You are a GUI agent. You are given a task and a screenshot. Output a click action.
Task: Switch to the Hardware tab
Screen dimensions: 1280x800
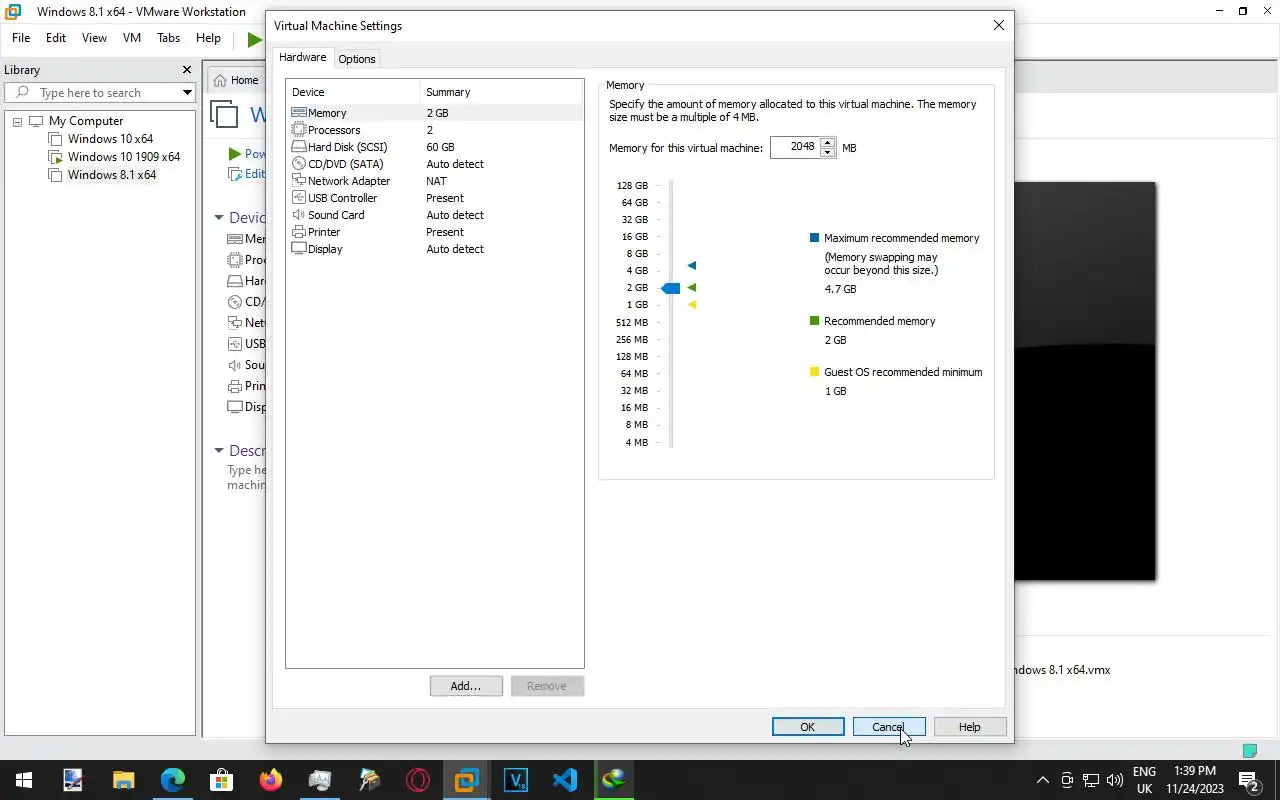(303, 58)
